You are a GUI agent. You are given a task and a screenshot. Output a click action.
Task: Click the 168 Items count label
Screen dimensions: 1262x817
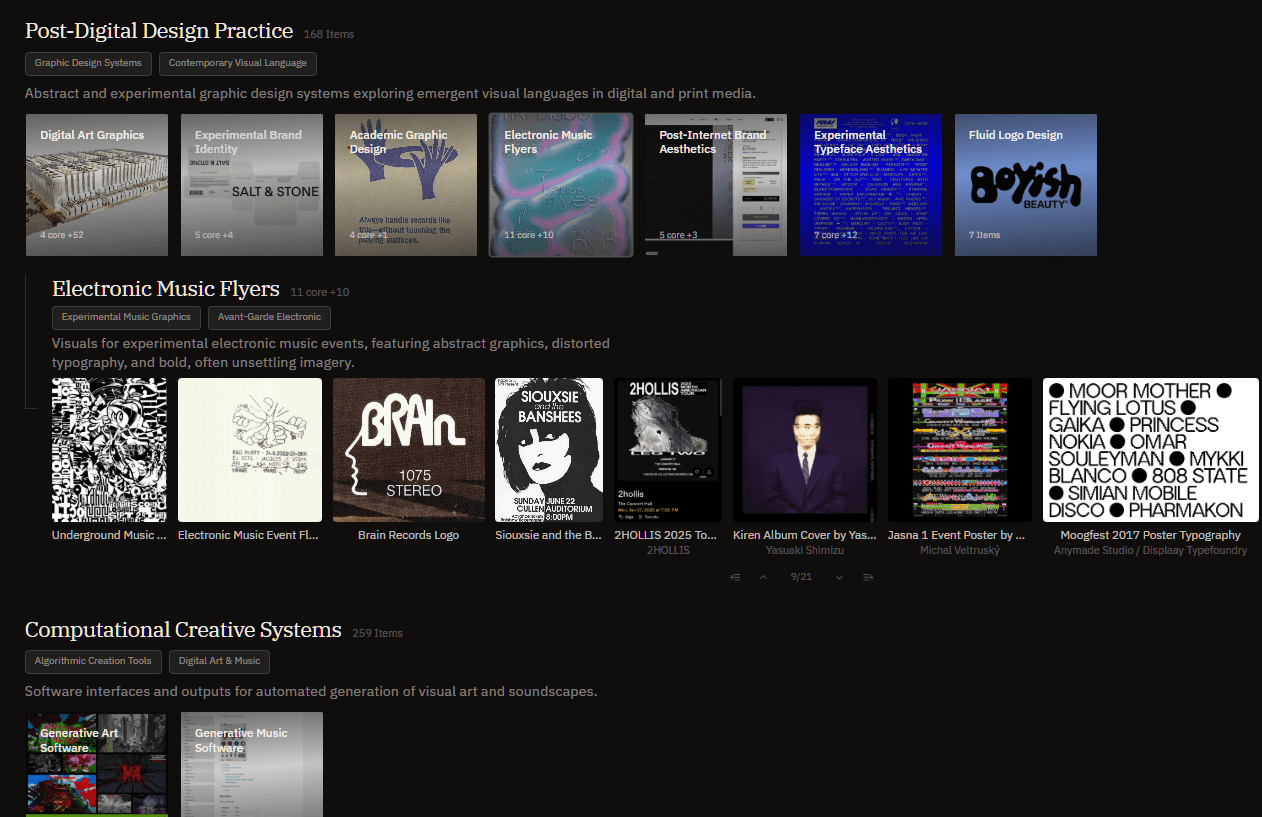[329, 34]
